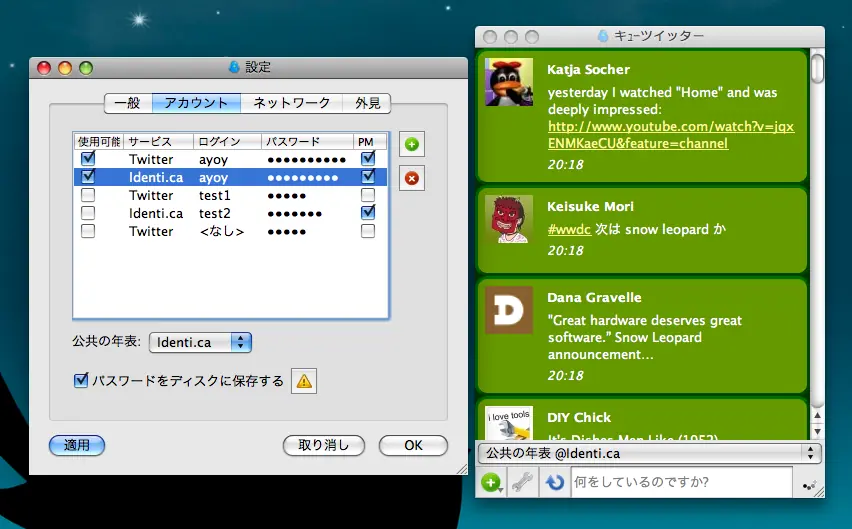Check PM for Twitter <なし> row
The image size is (852, 529).
pos(368,231)
